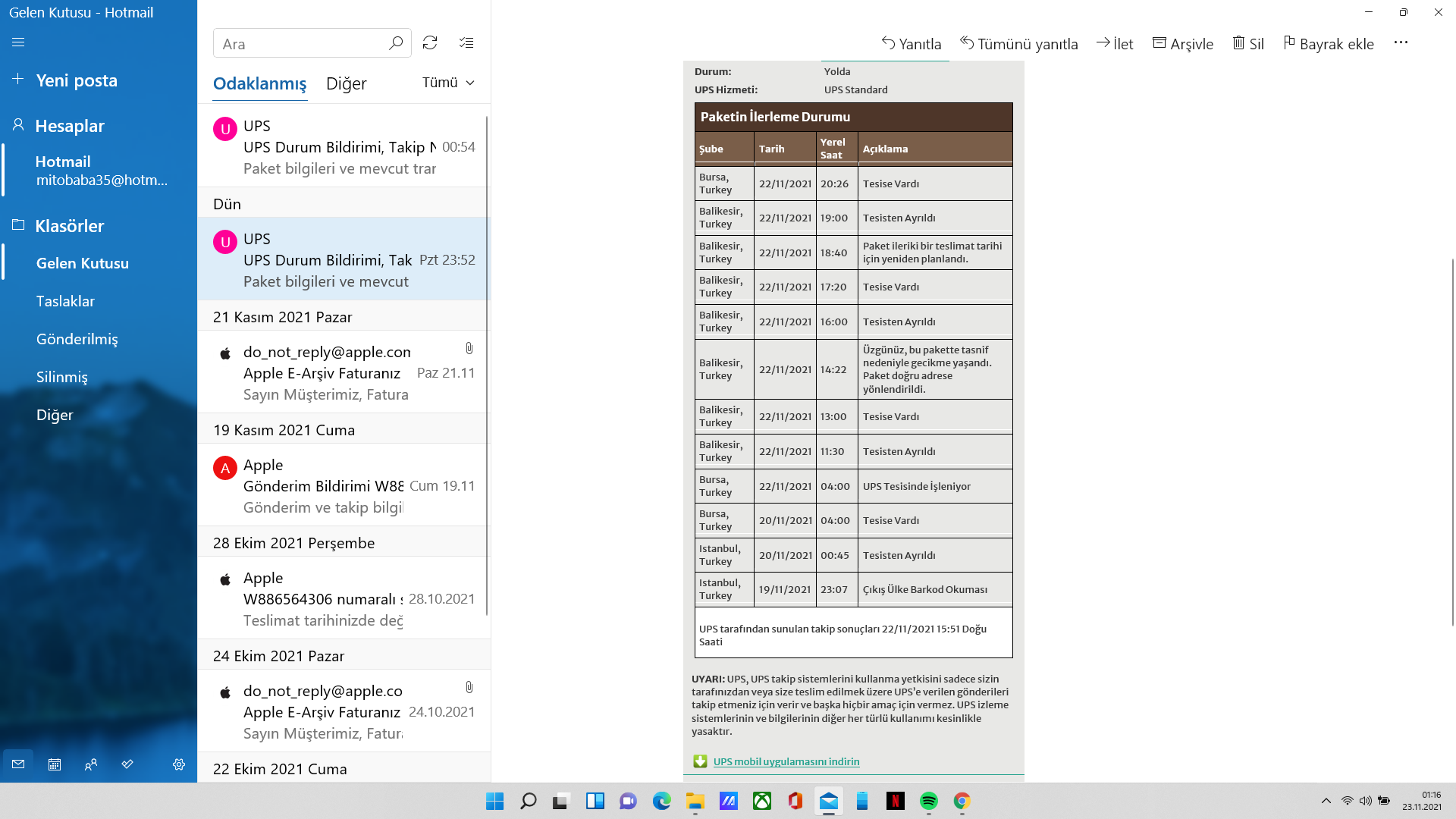Click reading pane vertical scrollbar

[1453, 442]
